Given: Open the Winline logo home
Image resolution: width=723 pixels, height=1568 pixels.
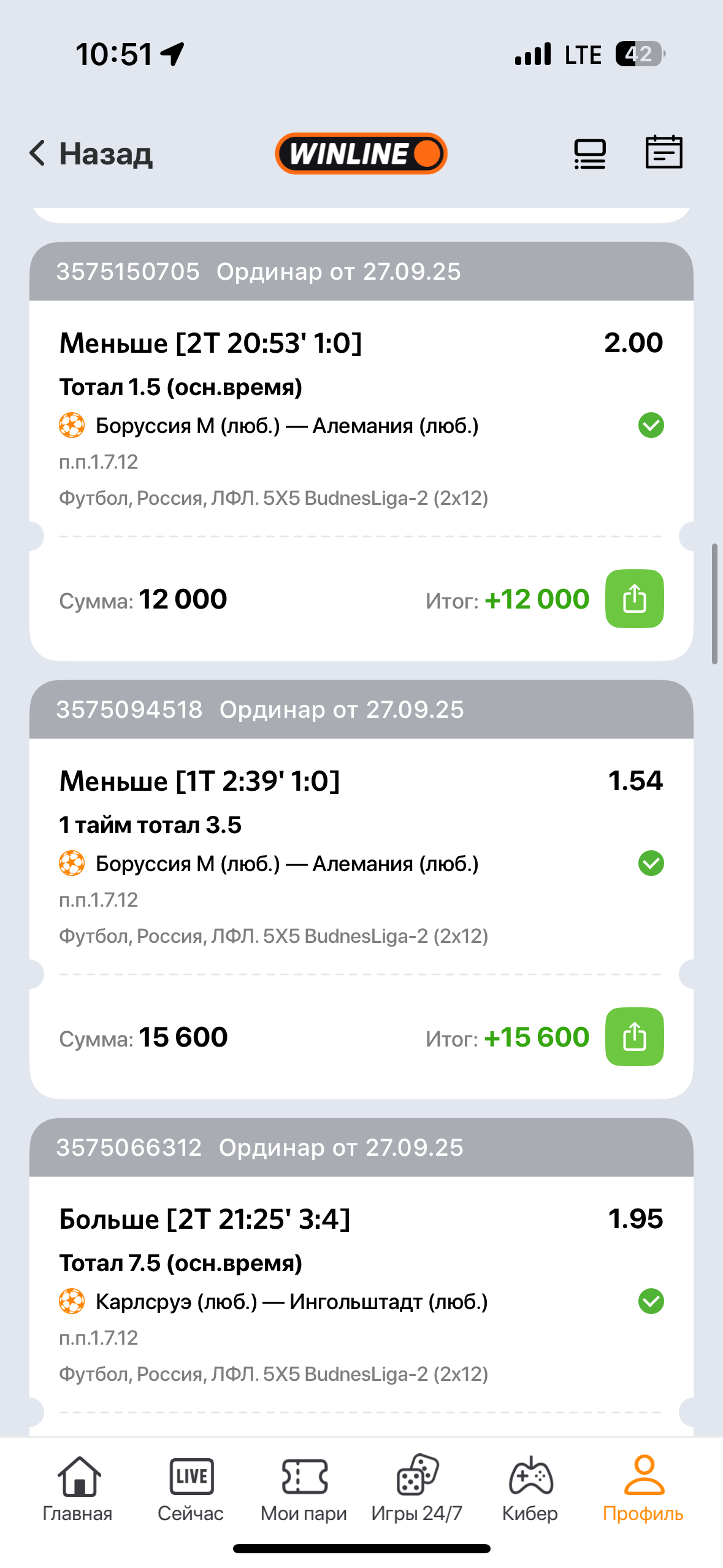Looking at the screenshot, I should coord(361,153).
